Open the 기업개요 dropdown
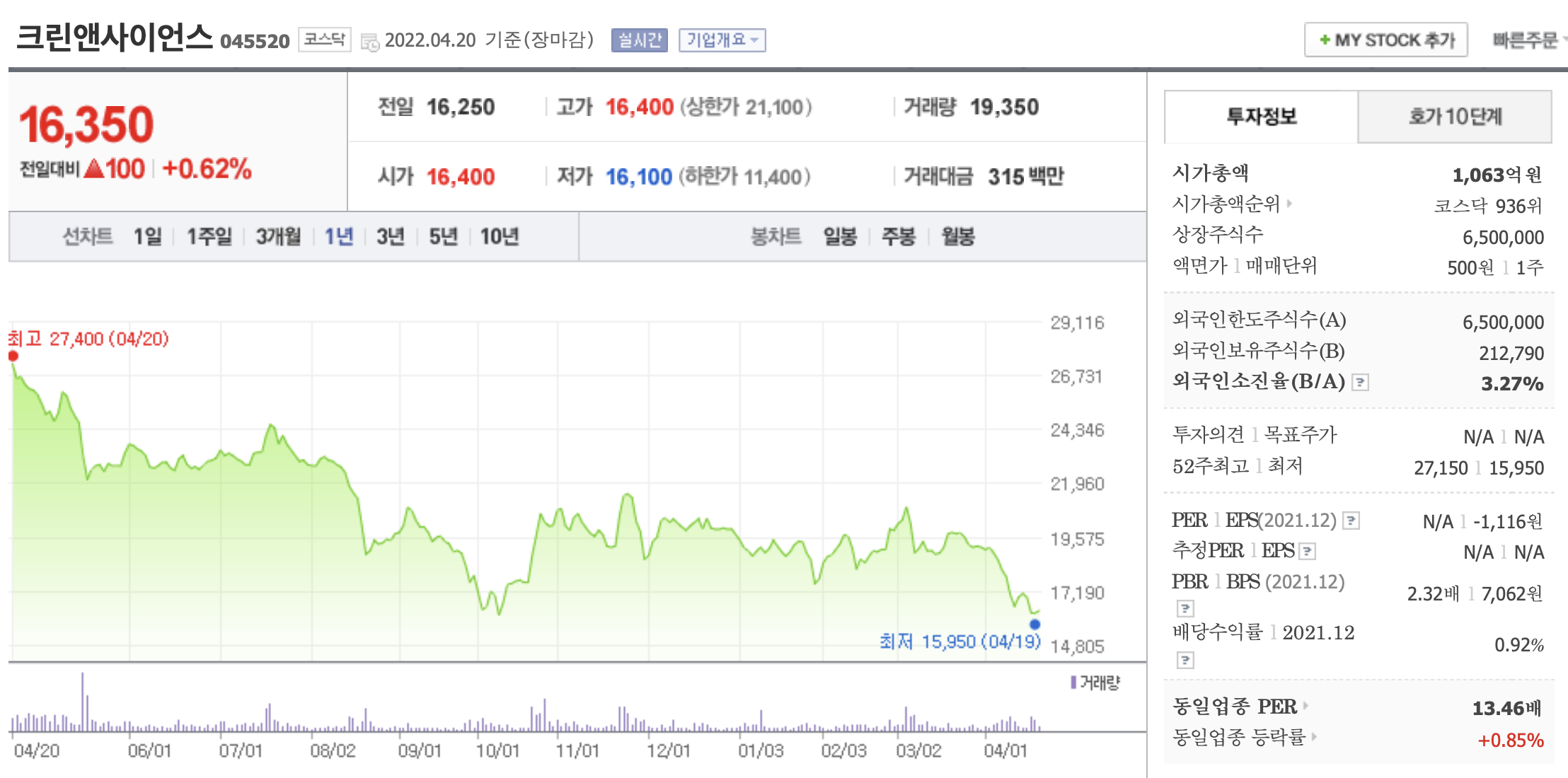The width and height of the screenshot is (1568, 778). point(722,40)
